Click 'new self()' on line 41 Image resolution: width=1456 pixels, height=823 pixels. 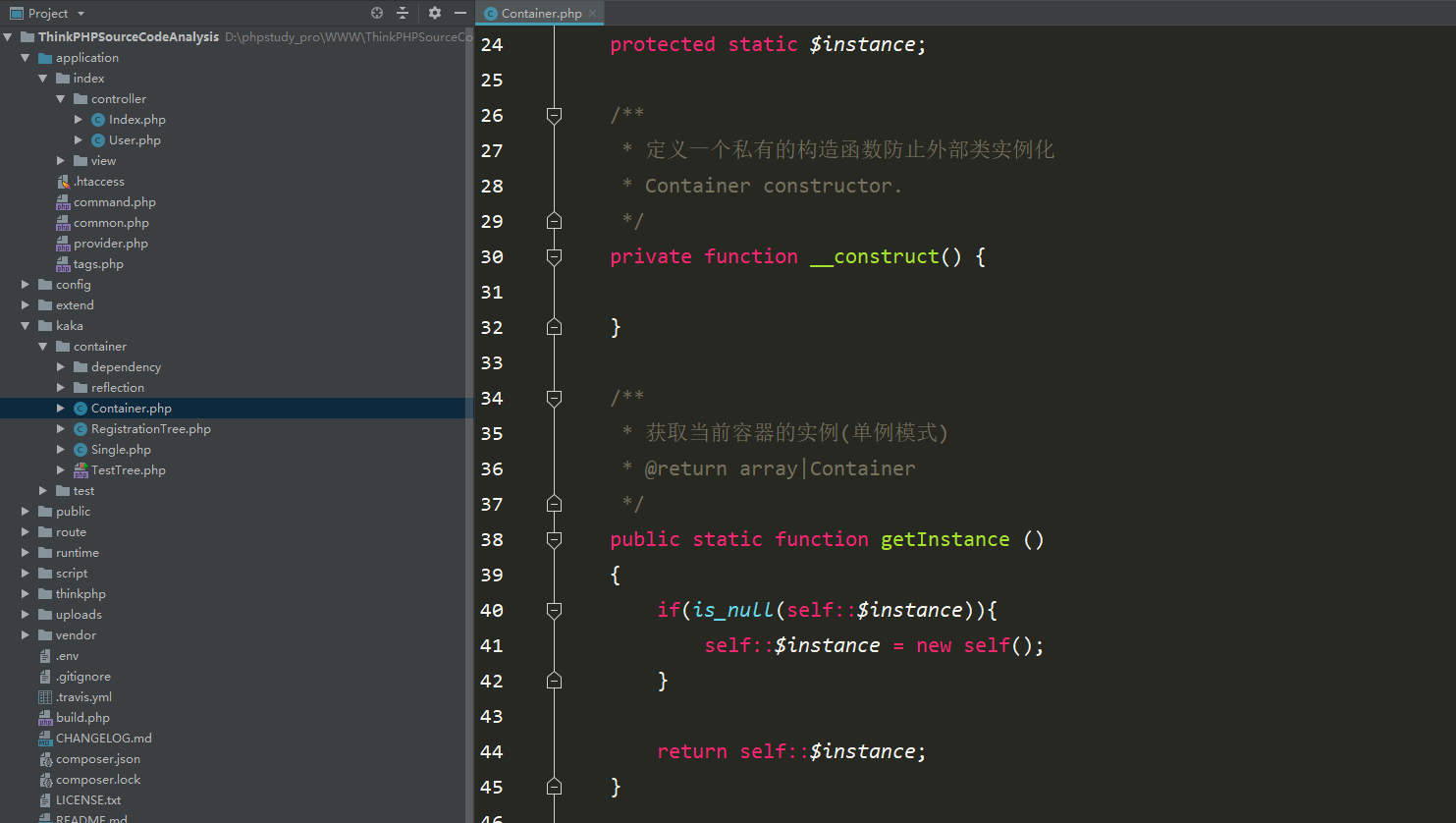[974, 645]
